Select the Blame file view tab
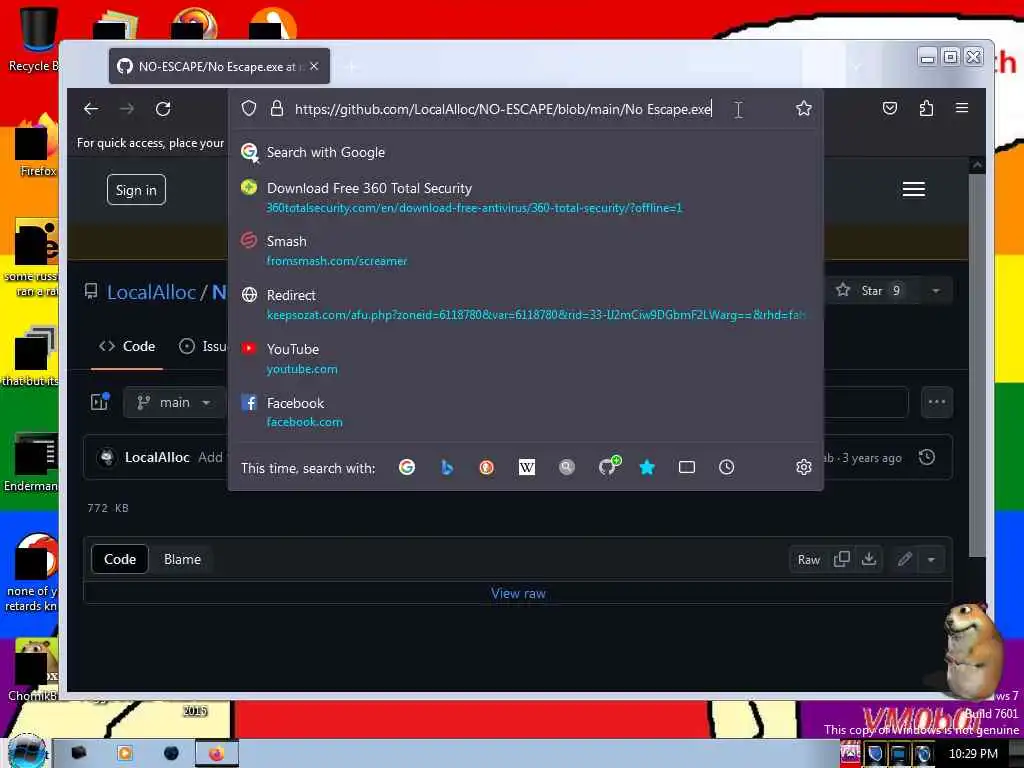Viewport: 1024px width, 768px height. (182, 560)
